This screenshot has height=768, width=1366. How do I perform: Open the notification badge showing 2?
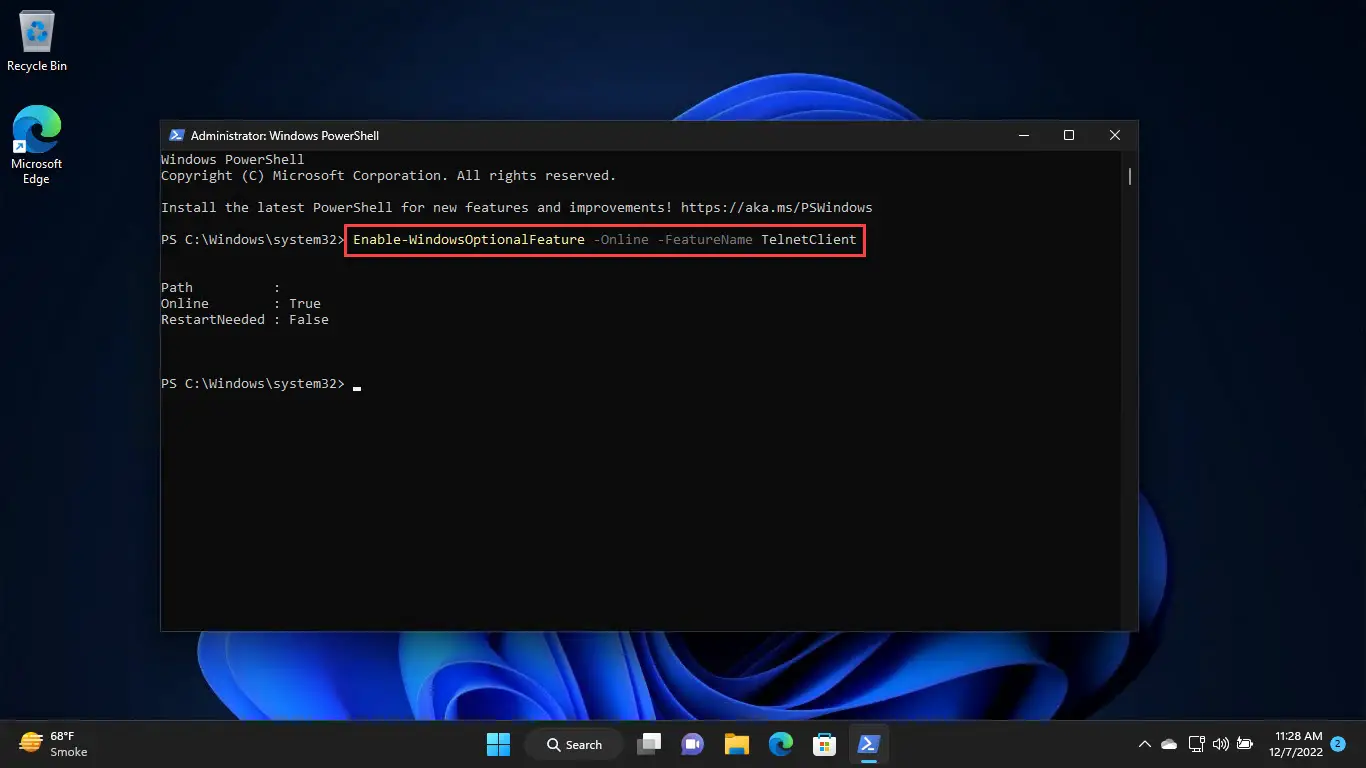pos(1338,744)
